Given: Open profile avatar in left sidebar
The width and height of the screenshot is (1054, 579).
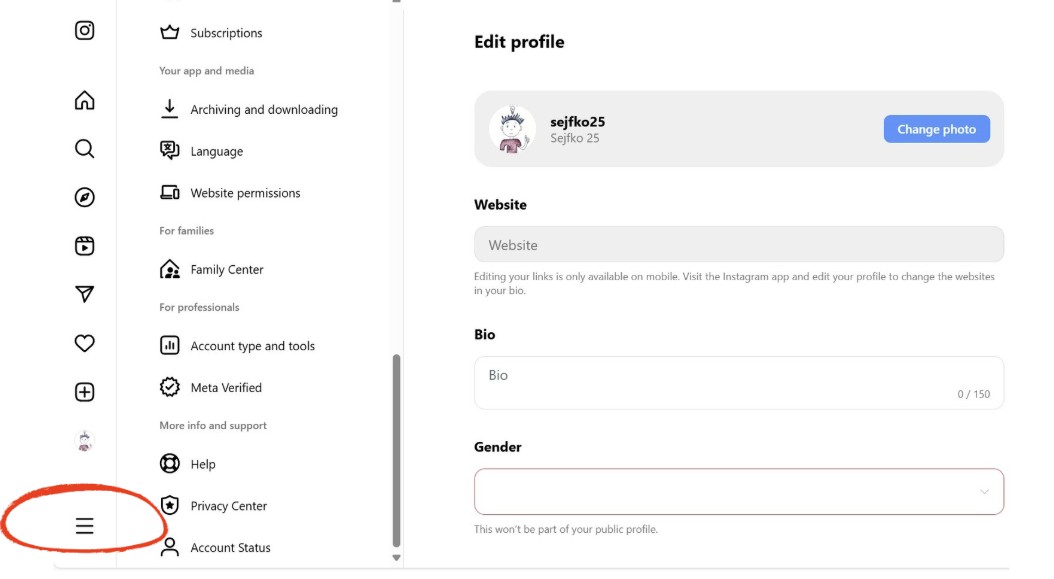Looking at the screenshot, I should click(84, 441).
